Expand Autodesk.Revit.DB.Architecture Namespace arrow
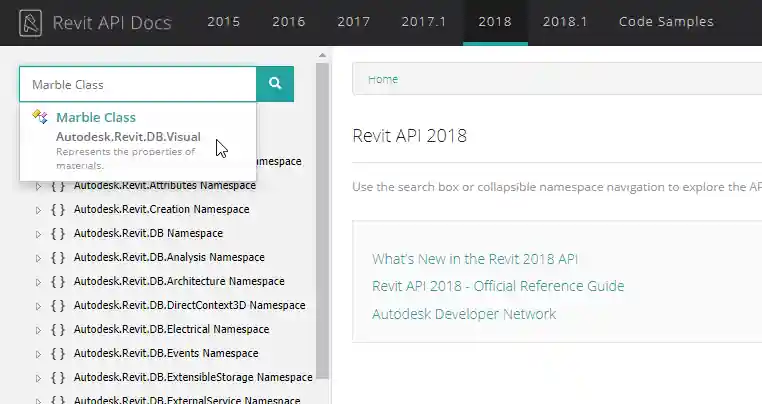Viewport: 762px width, 404px height. click(39, 282)
